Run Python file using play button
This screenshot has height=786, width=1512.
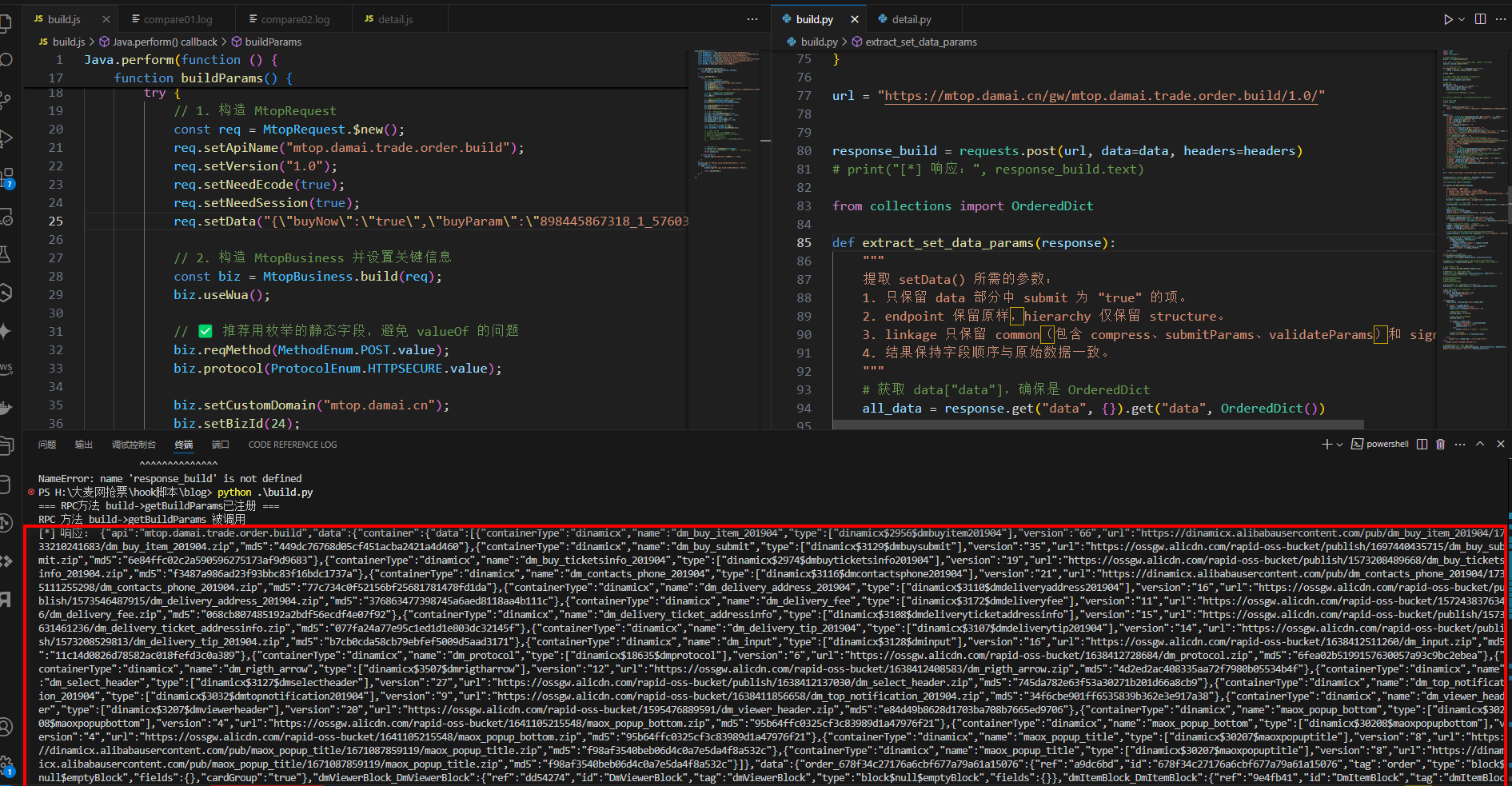tap(1448, 19)
